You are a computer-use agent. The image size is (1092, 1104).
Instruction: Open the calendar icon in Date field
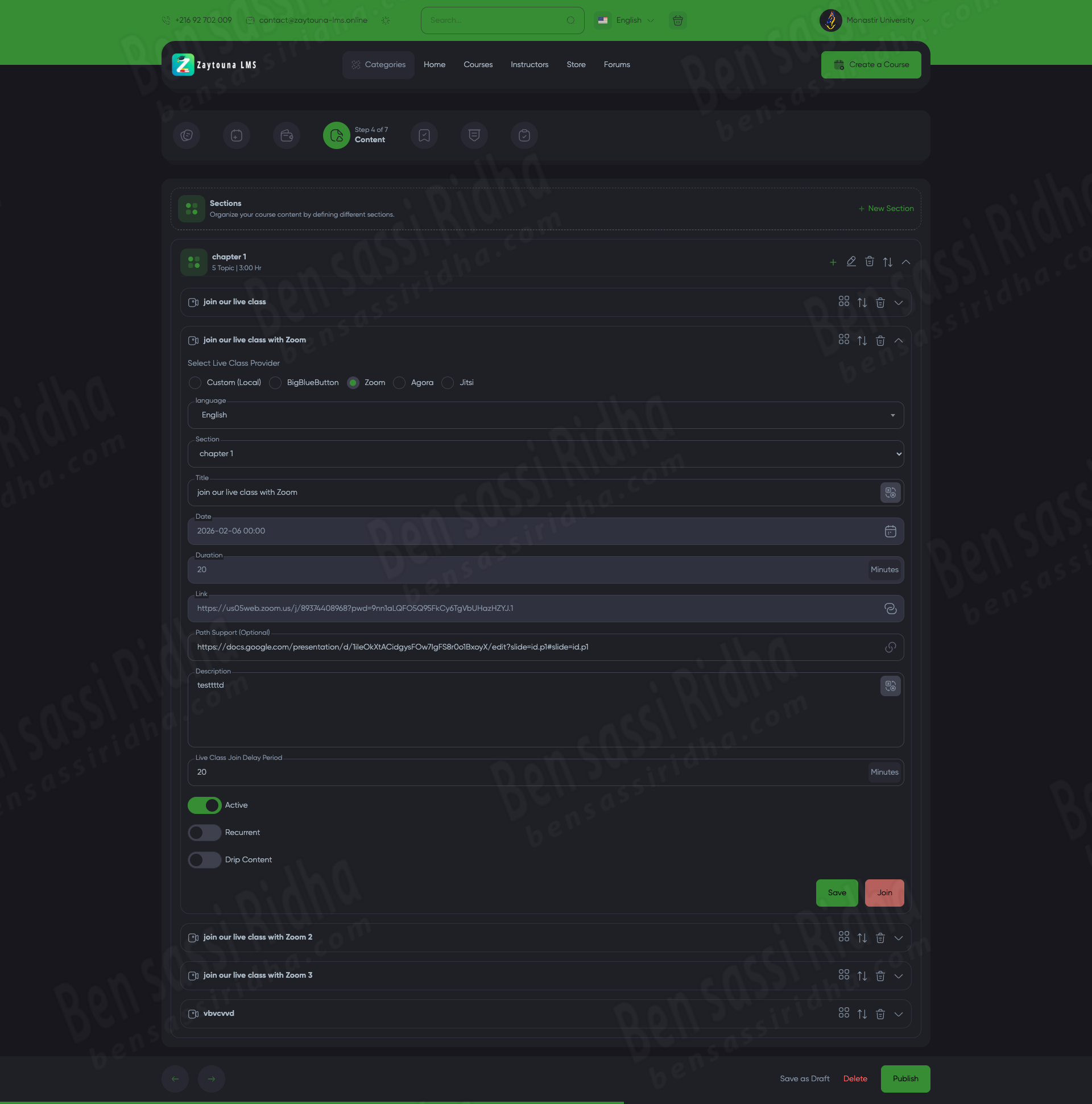pos(890,531)
